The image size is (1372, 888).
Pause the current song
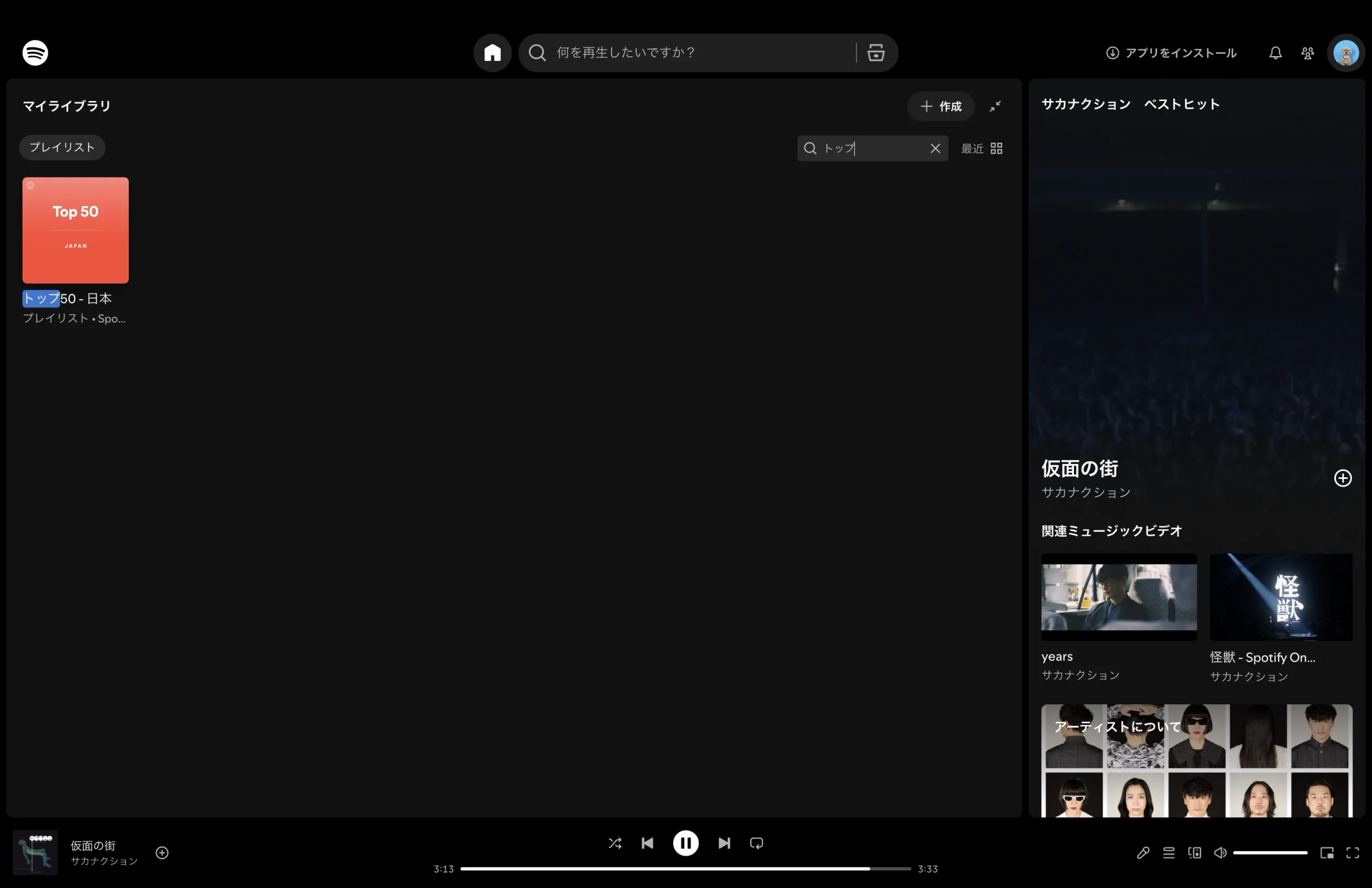(x=685, y=843)
